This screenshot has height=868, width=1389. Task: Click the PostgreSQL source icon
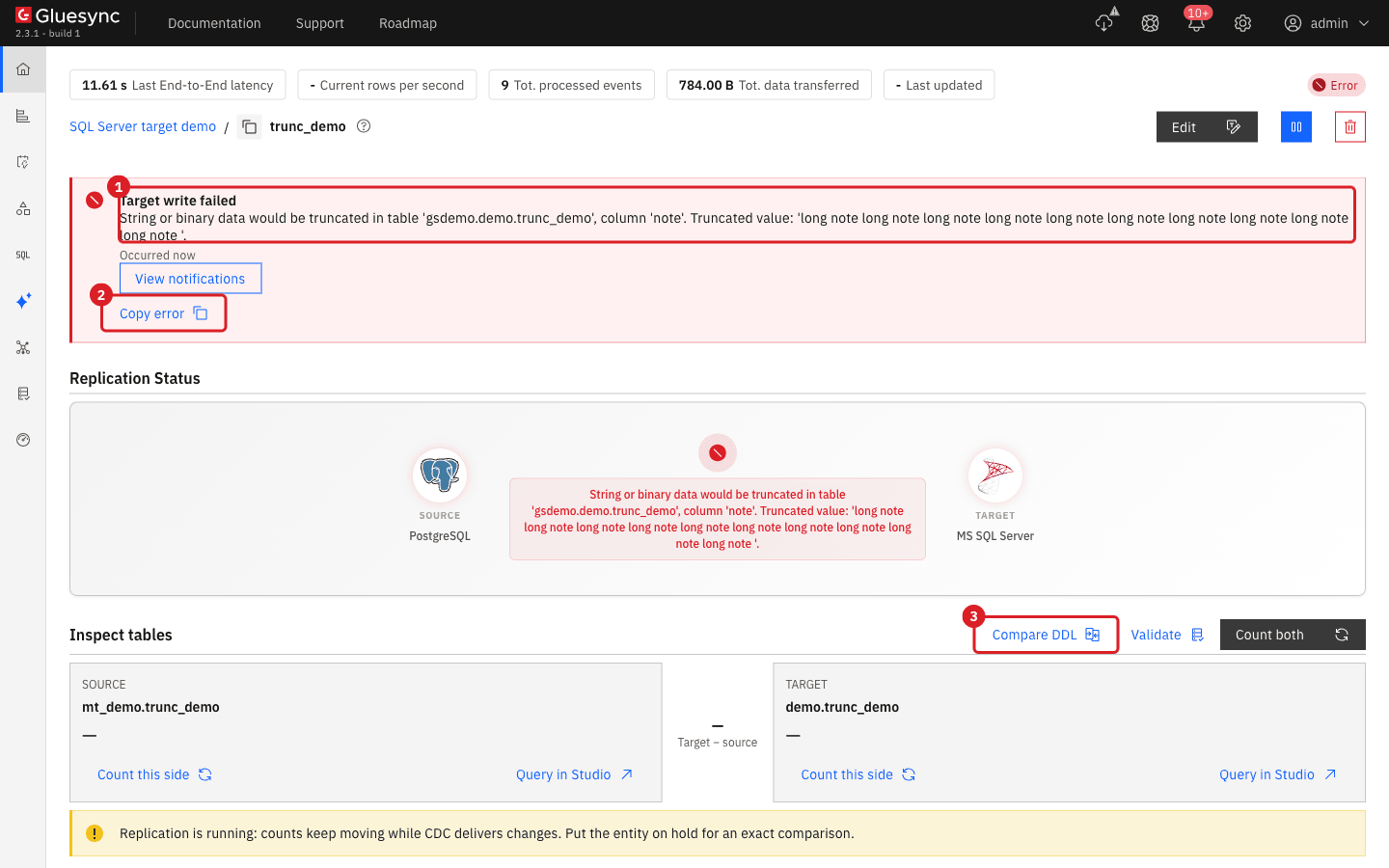440,475
